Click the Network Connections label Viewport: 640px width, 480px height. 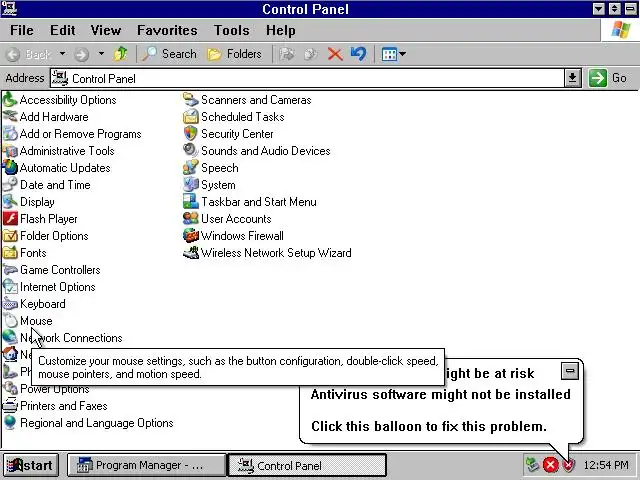pyautogui.click(x=71, y=338)
